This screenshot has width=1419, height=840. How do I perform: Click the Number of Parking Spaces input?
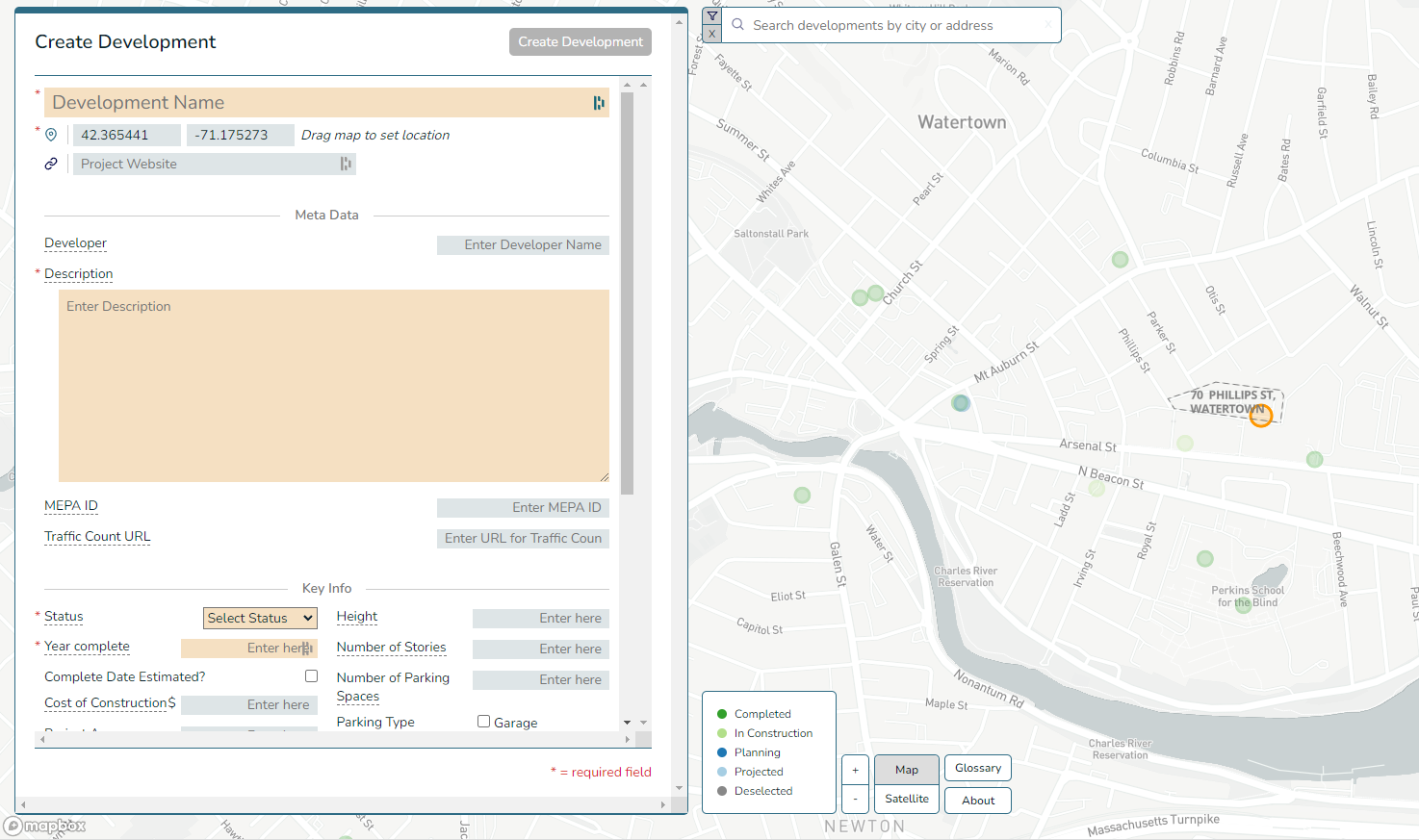tap(541, 679)
